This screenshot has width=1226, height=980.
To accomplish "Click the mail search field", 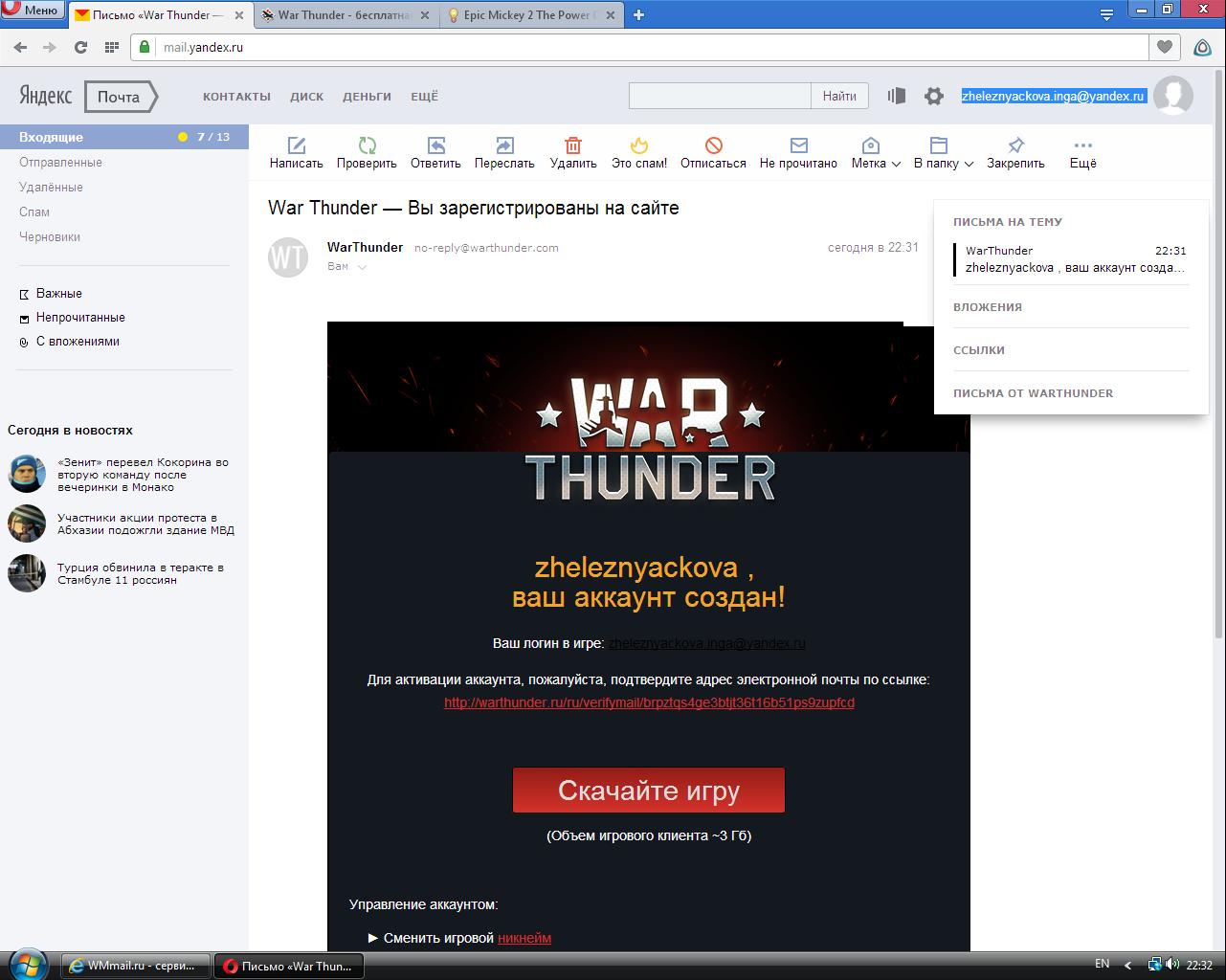I will pos(720,96).
